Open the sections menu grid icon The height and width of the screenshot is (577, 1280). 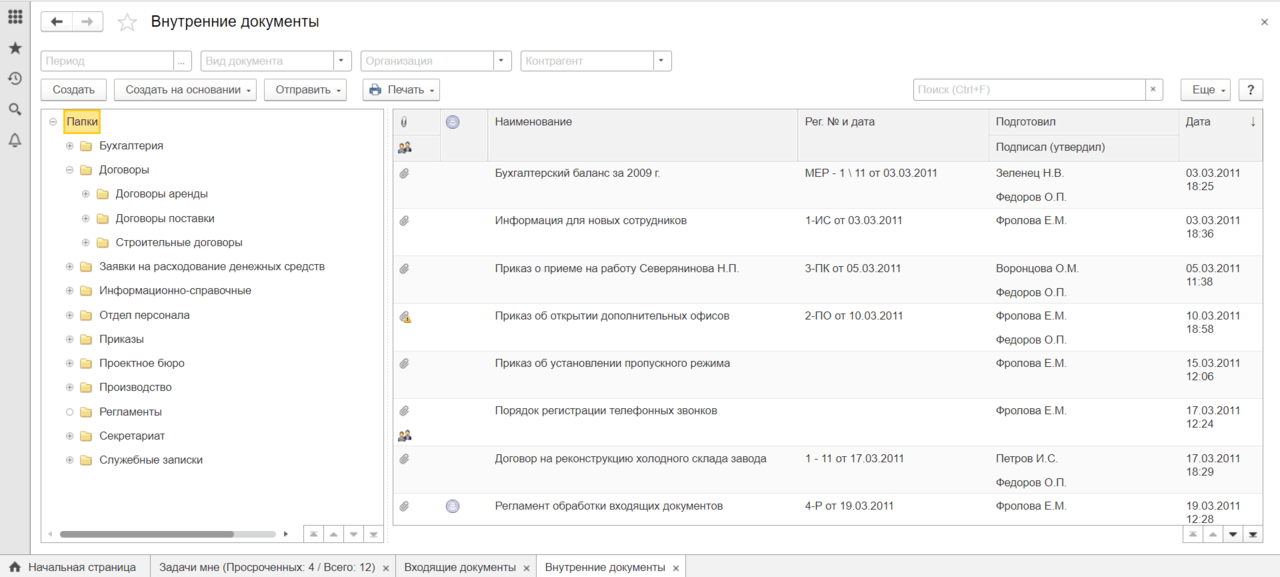pos(15,17)
